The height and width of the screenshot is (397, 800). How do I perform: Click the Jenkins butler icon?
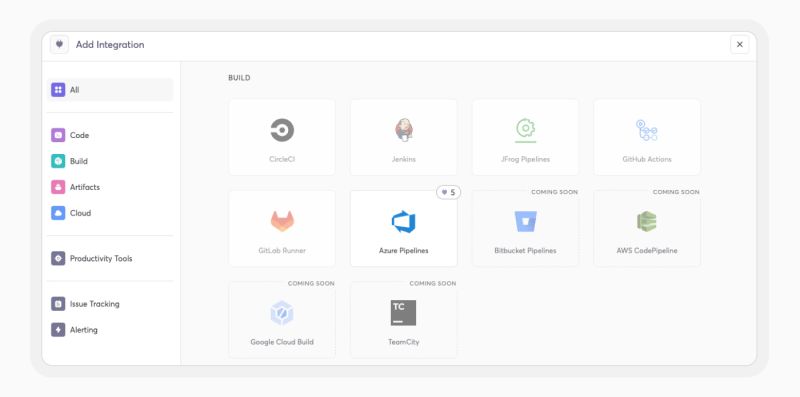coord(404,130)
